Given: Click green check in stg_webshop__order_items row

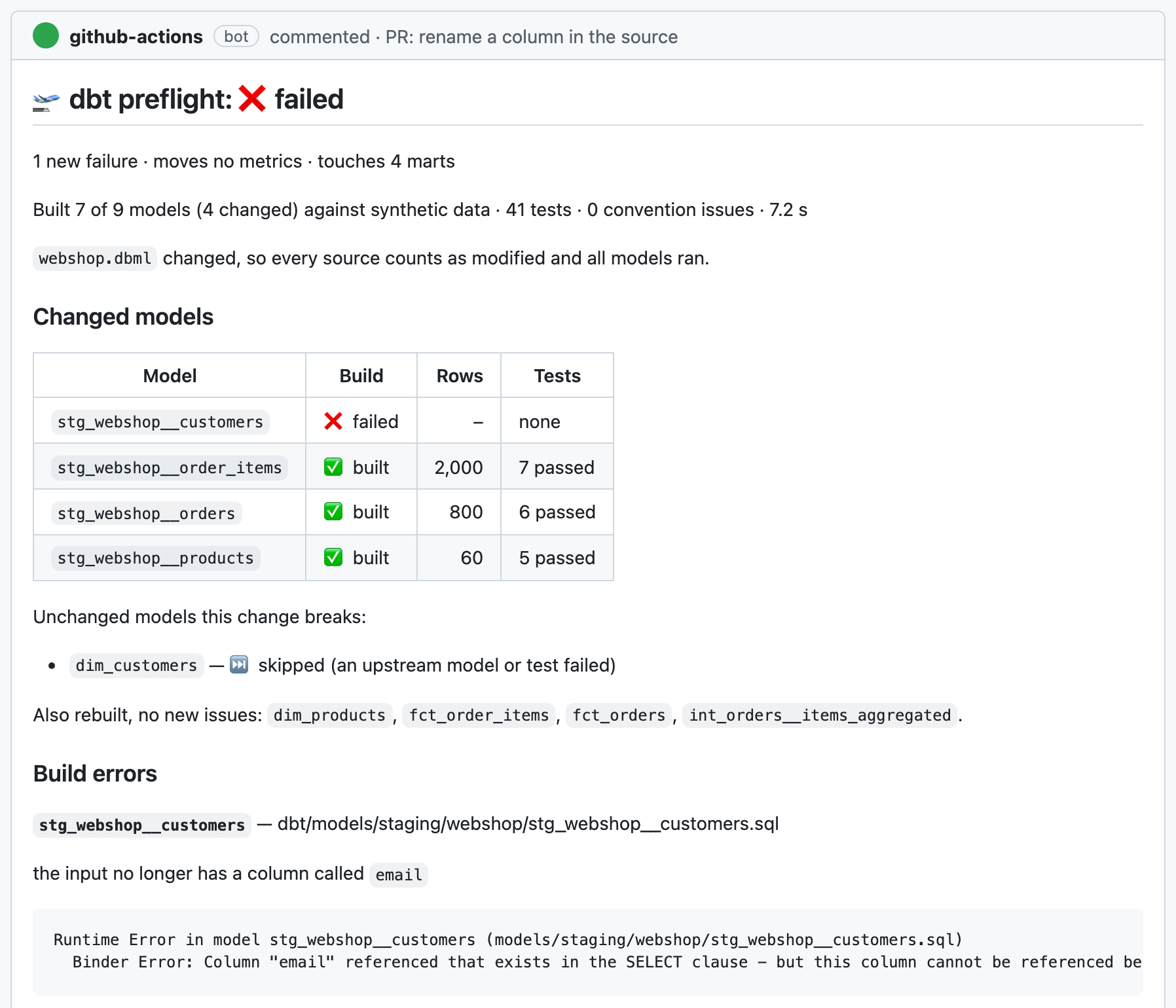Looking at the screenshot, I should [333, 467].
